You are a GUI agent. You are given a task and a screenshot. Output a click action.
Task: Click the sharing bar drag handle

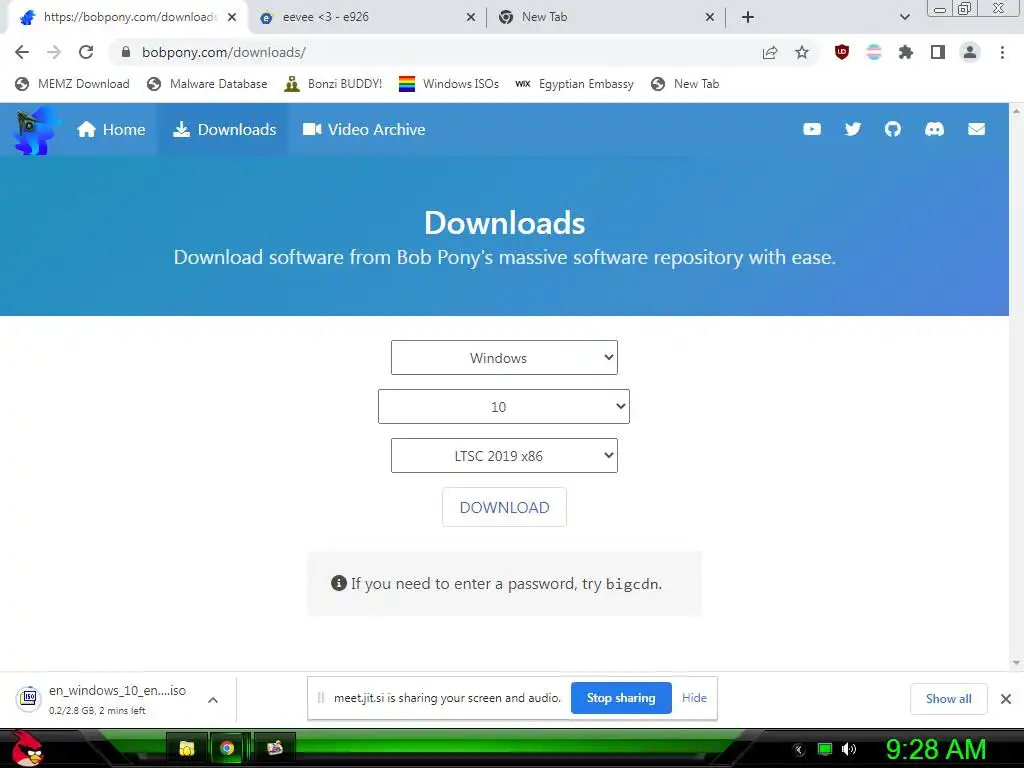(x=321, y=698)
